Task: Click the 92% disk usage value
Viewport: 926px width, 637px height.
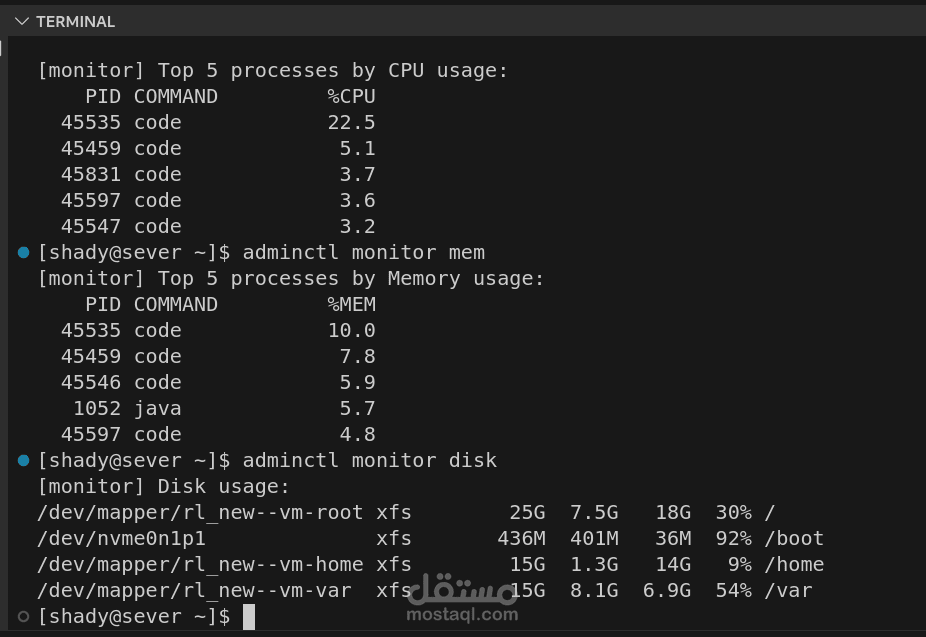Action: [x=733, y=538]
